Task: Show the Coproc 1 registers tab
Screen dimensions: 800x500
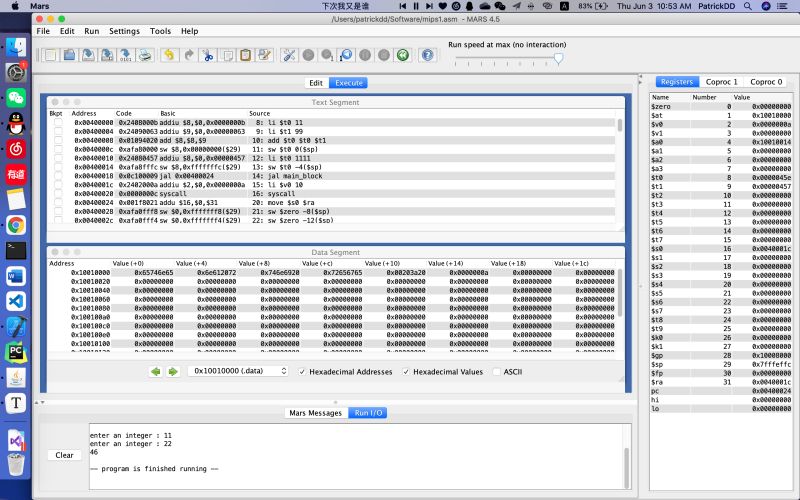Action: tap(721, 82)
